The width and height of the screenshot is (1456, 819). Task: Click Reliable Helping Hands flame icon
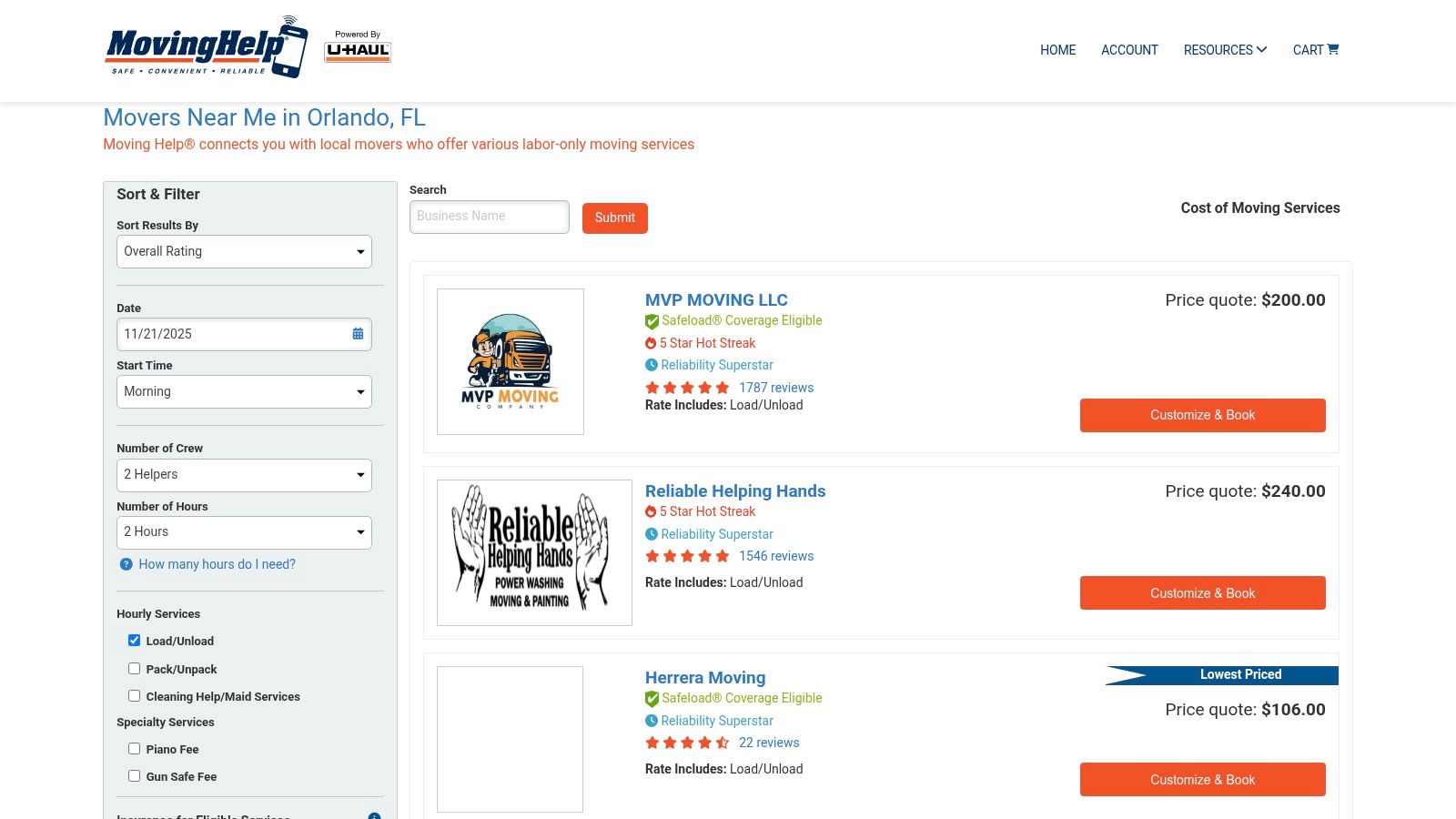click(x=651, y=511)
